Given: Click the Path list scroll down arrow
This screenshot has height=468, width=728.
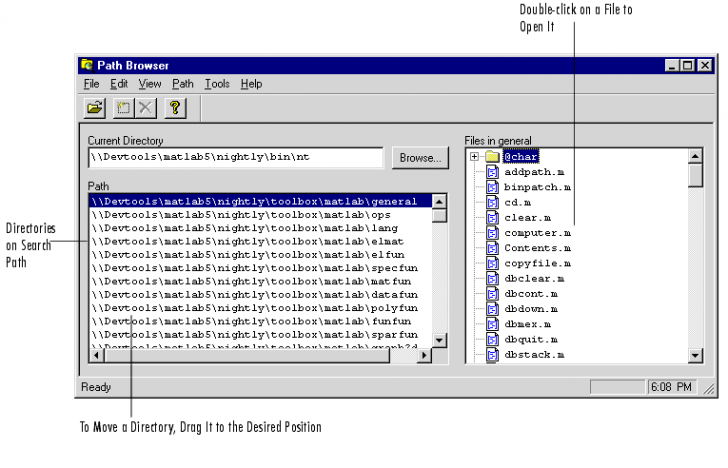Looking at the screenshot, I should tap(439, 340).
